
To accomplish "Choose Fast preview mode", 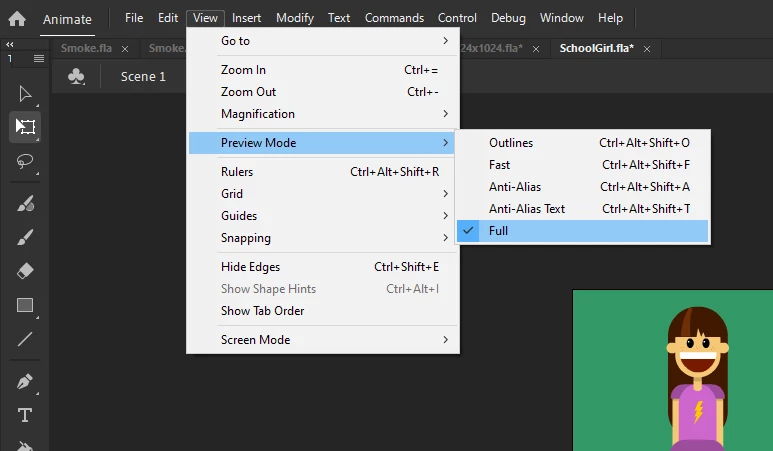I will click(583, 165).
